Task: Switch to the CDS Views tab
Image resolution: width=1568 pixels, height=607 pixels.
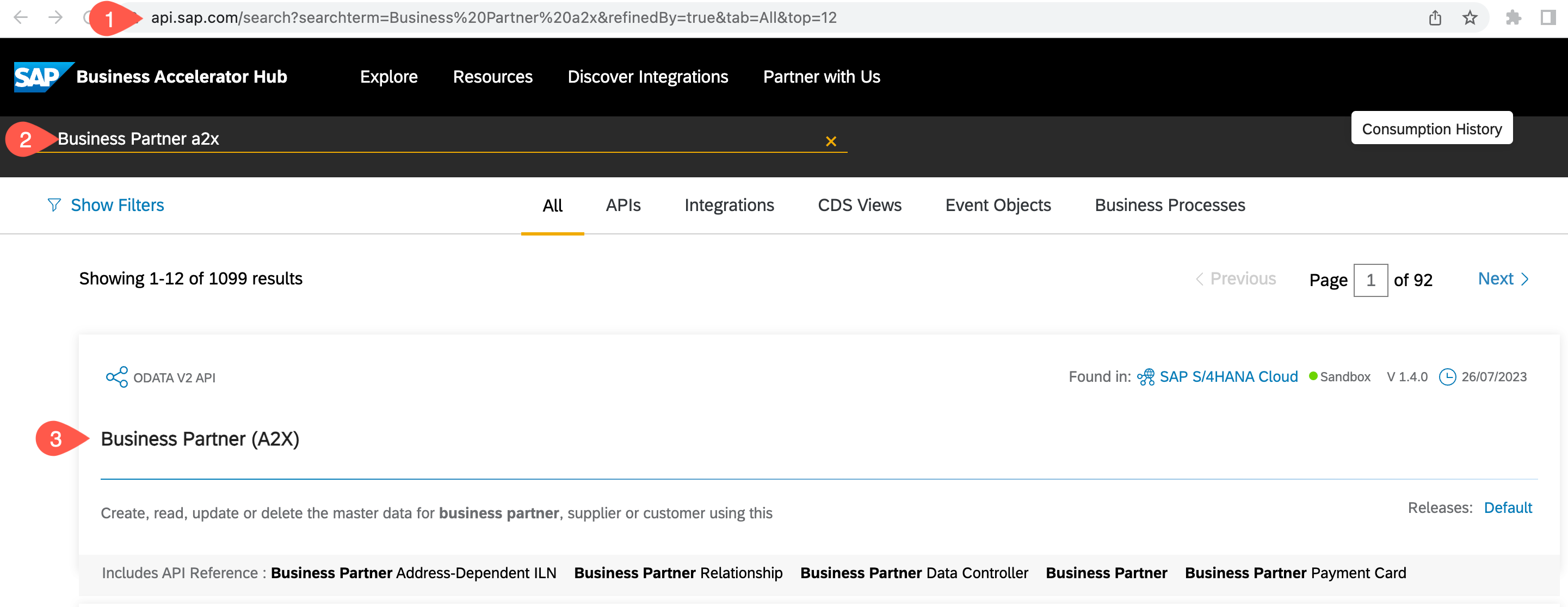Action: 859,206
